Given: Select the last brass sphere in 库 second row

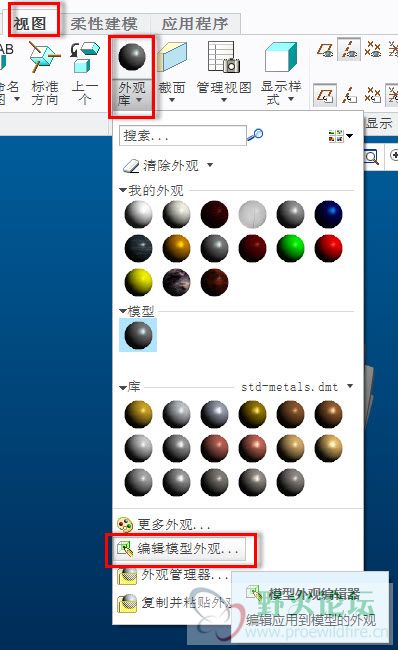Looking at the screenshot, I should point(328,448).
